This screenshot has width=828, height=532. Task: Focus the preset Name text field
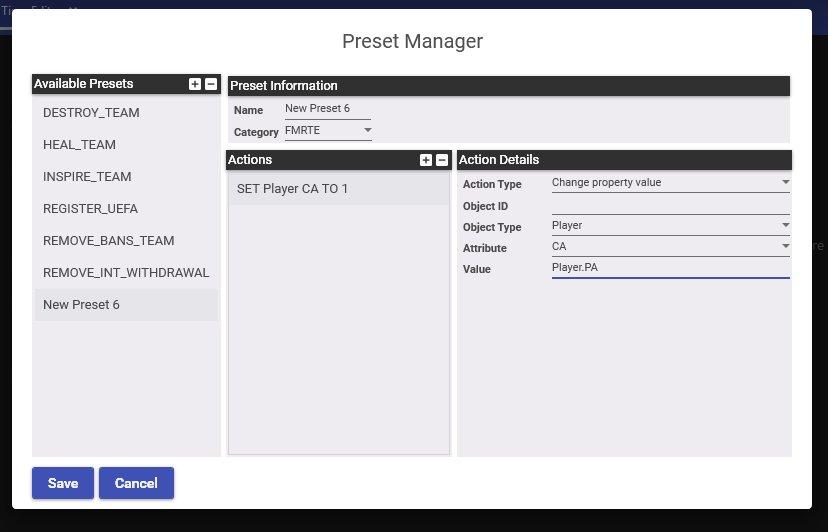tap(327, 110)
